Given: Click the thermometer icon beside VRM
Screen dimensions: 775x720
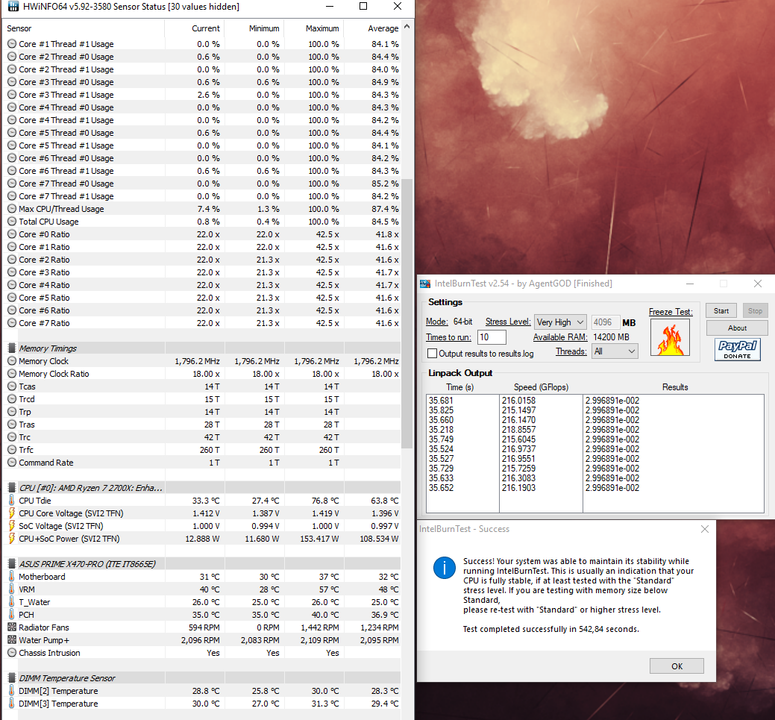Looking at the screenshot, I should pos(12,589).
